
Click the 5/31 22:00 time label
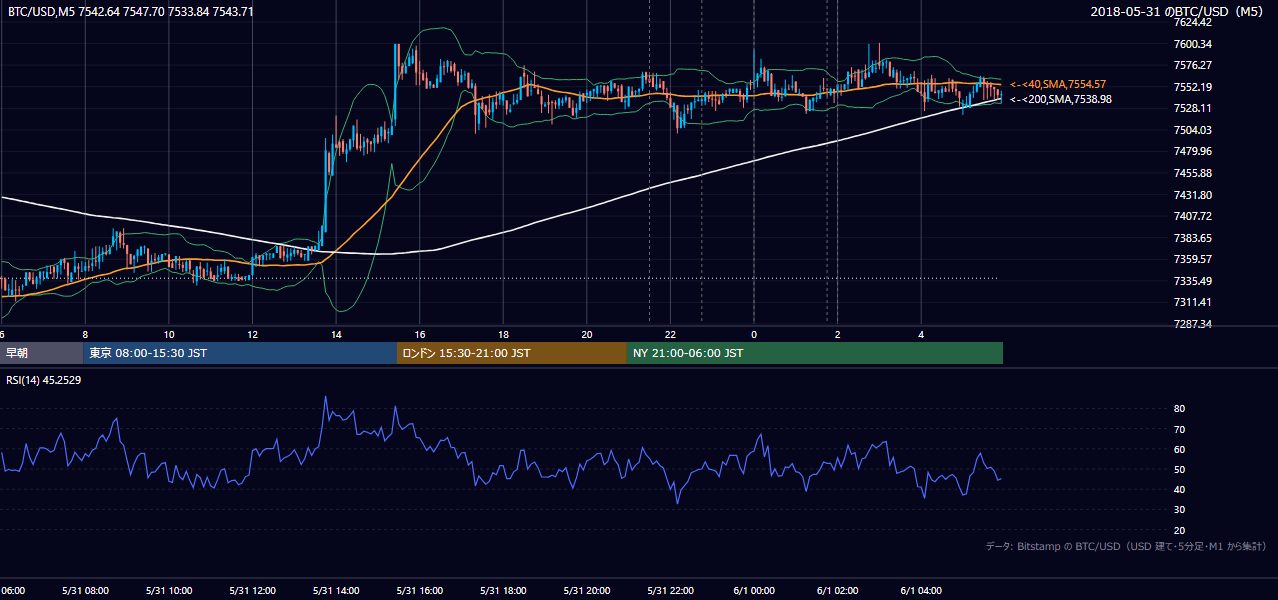671,591
